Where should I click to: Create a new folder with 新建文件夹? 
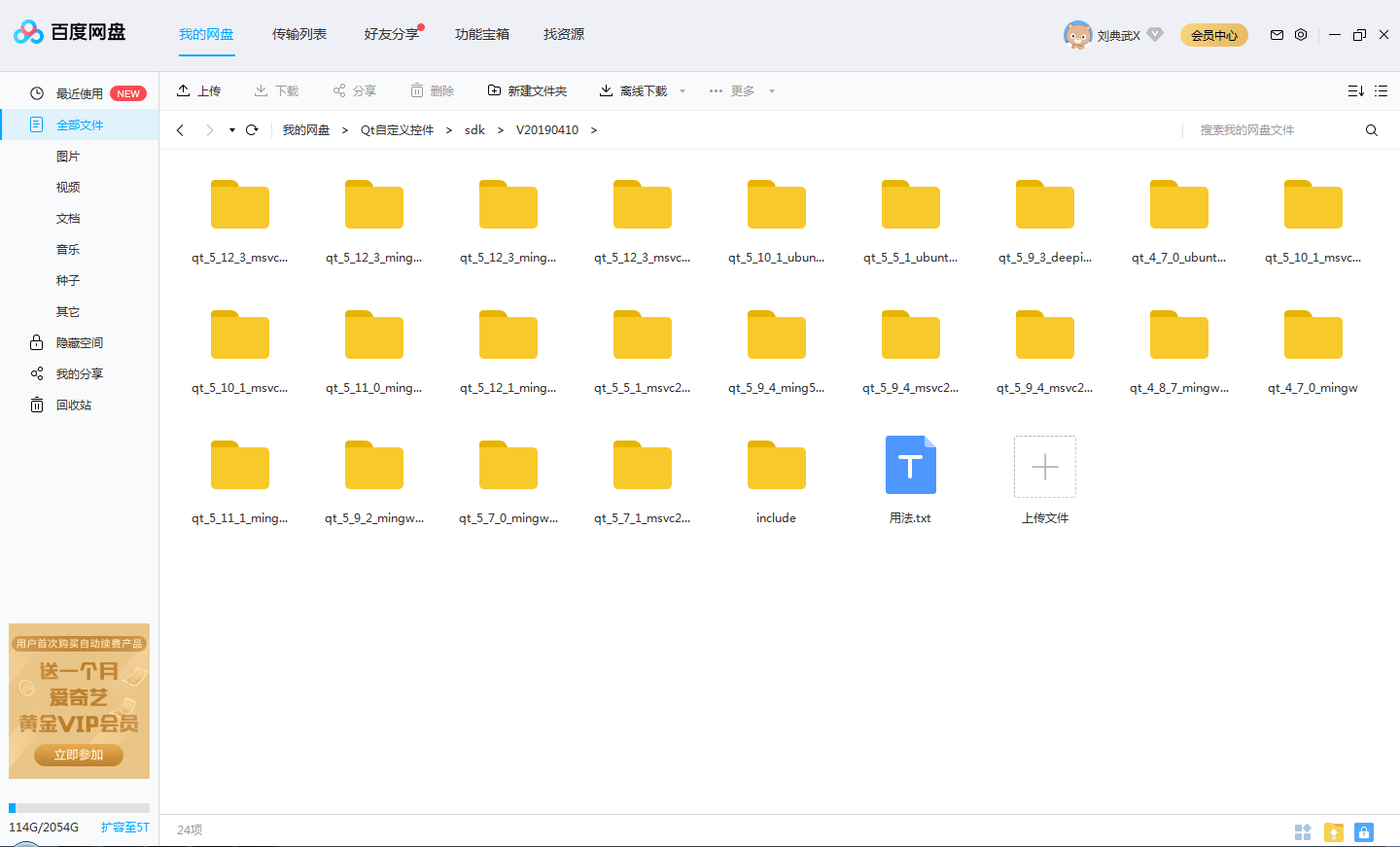[x=527, y=90]
